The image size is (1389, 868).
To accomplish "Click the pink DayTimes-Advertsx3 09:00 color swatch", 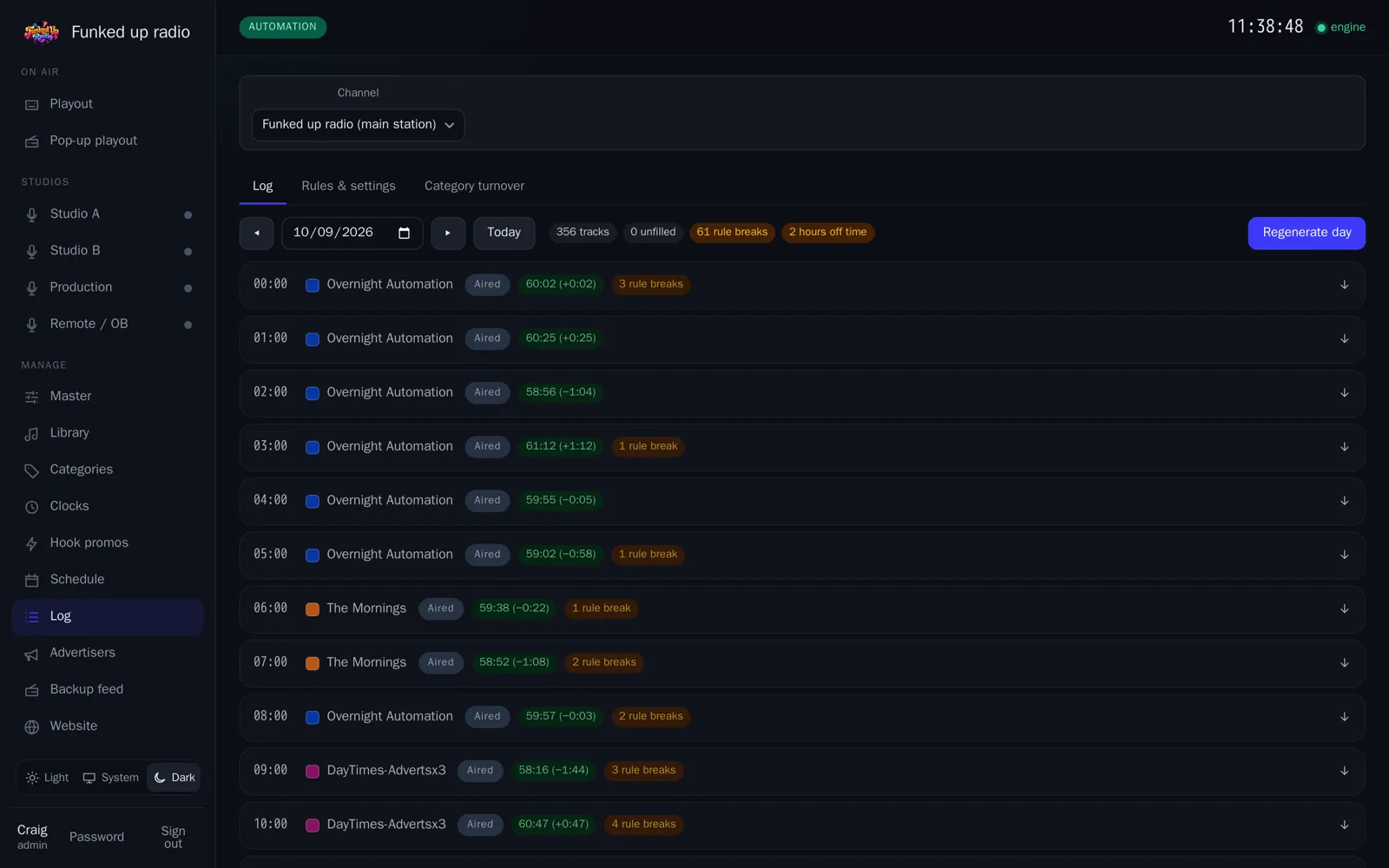I will point(313,771).
